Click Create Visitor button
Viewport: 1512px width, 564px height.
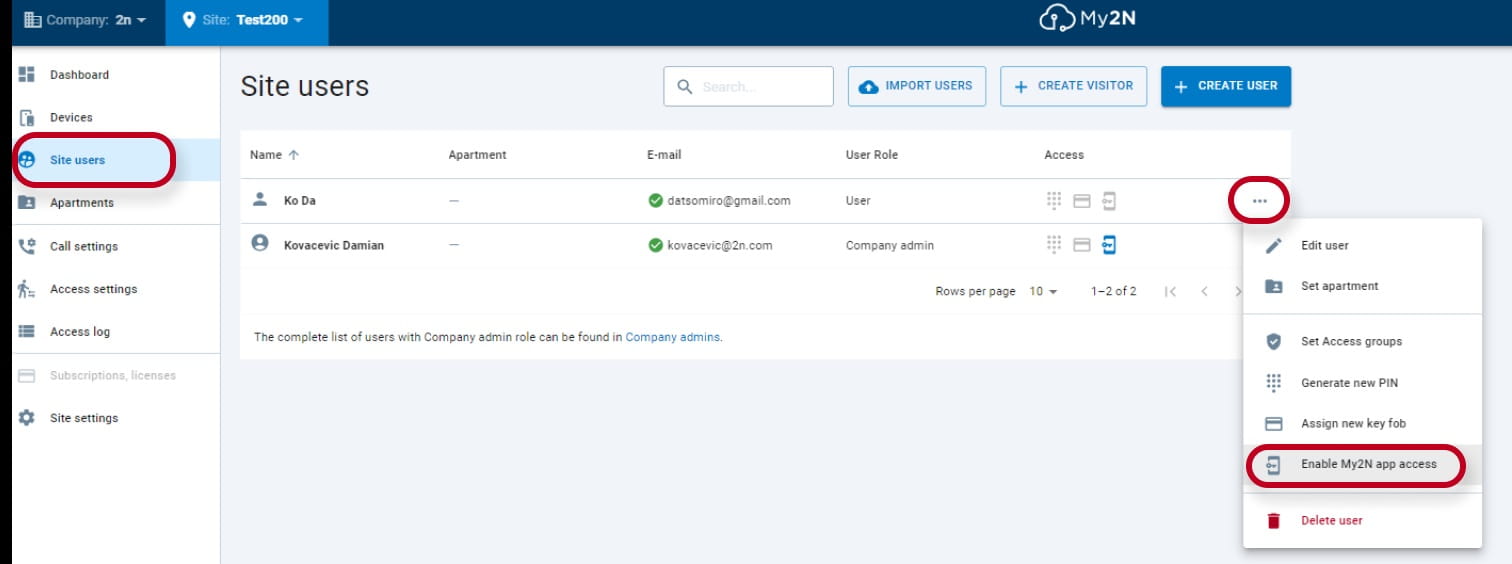click(x=1073, y=86)
